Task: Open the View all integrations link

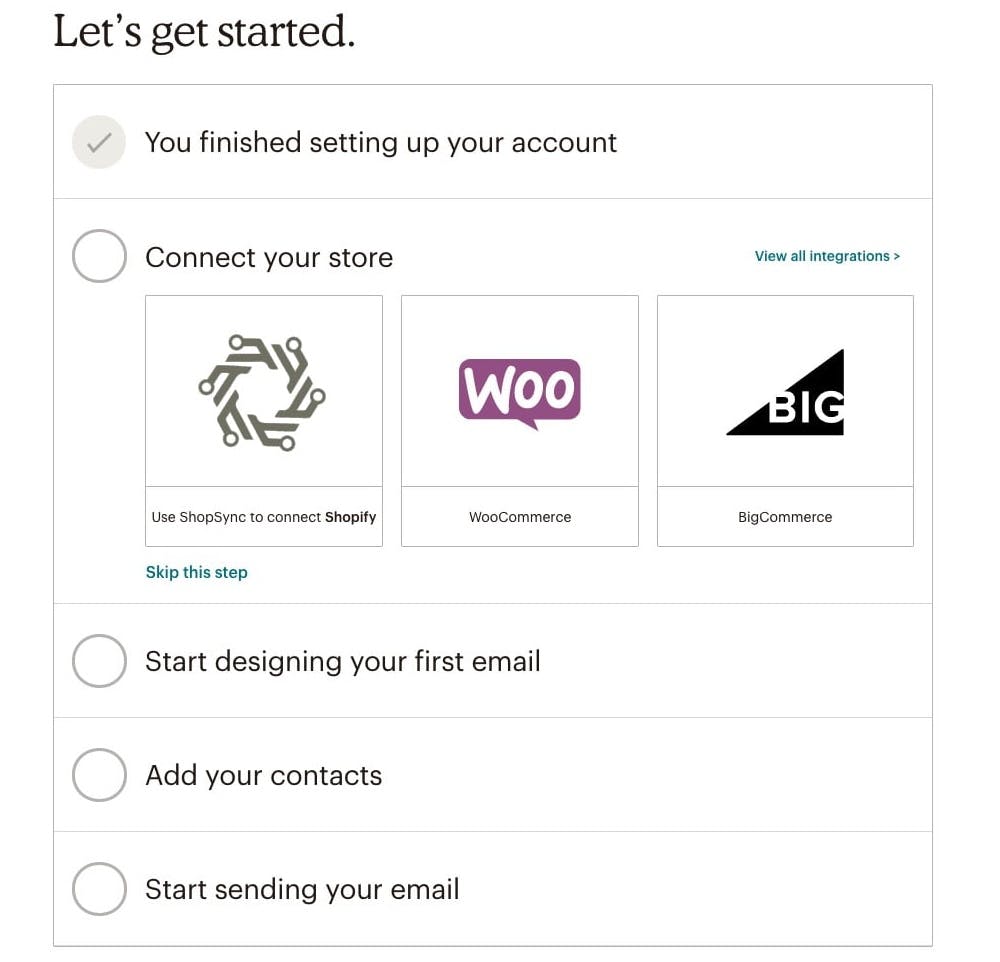Action: pos(822,256)
